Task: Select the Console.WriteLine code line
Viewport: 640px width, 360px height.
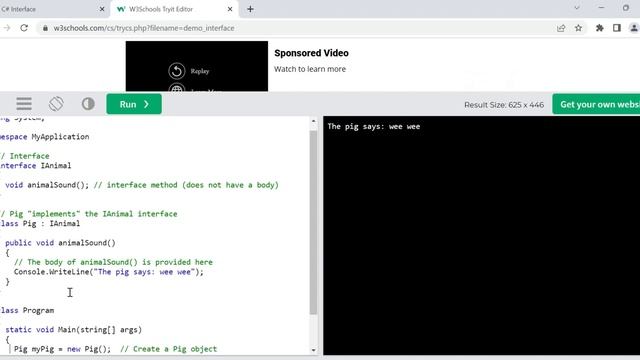Action: click(109, 272)
